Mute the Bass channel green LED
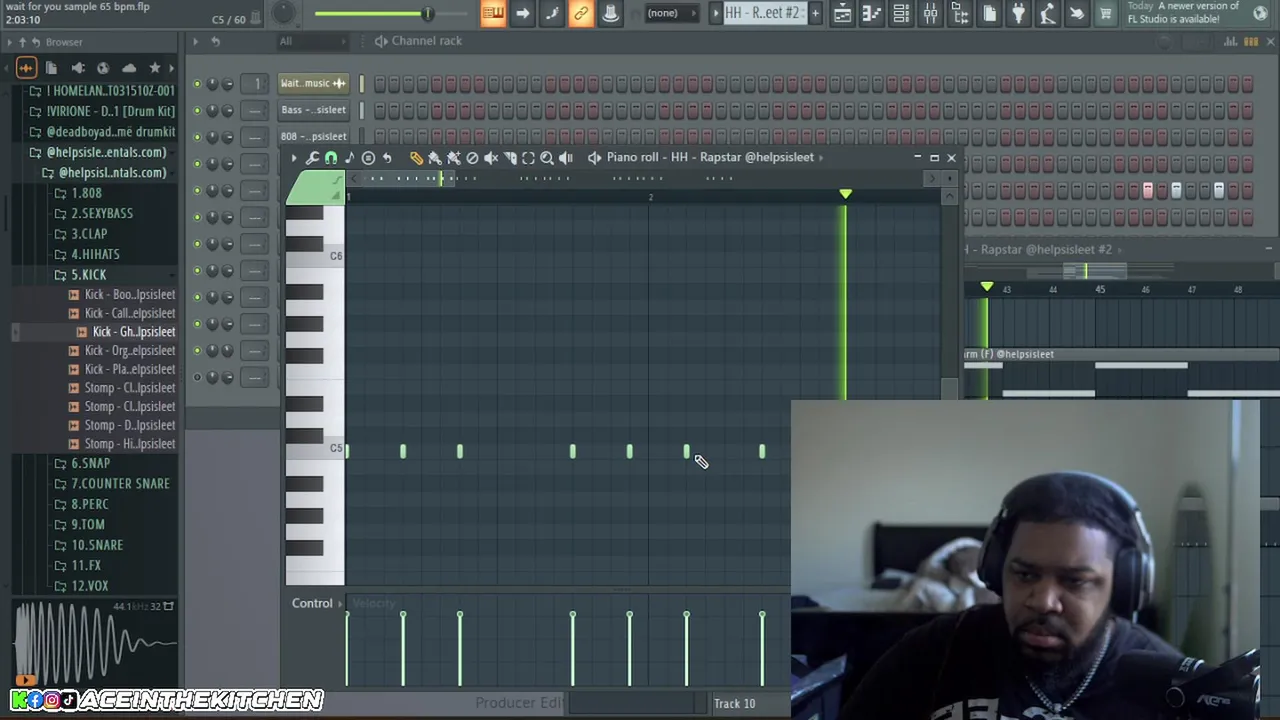This screenshot has width=1280, height=720. [x=197, y=110]
